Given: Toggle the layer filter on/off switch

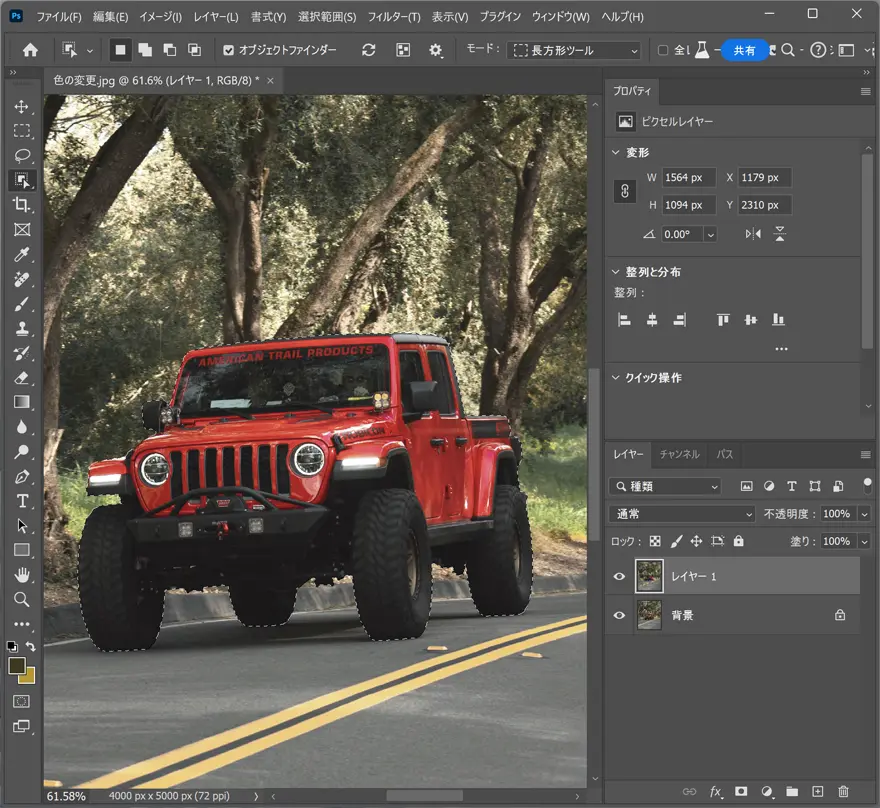Looking at the screenshot, I should 867,486.
